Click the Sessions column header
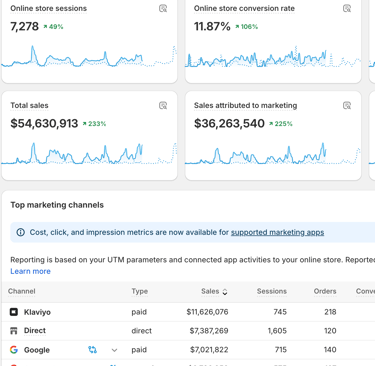 click(x=272, y=291)
